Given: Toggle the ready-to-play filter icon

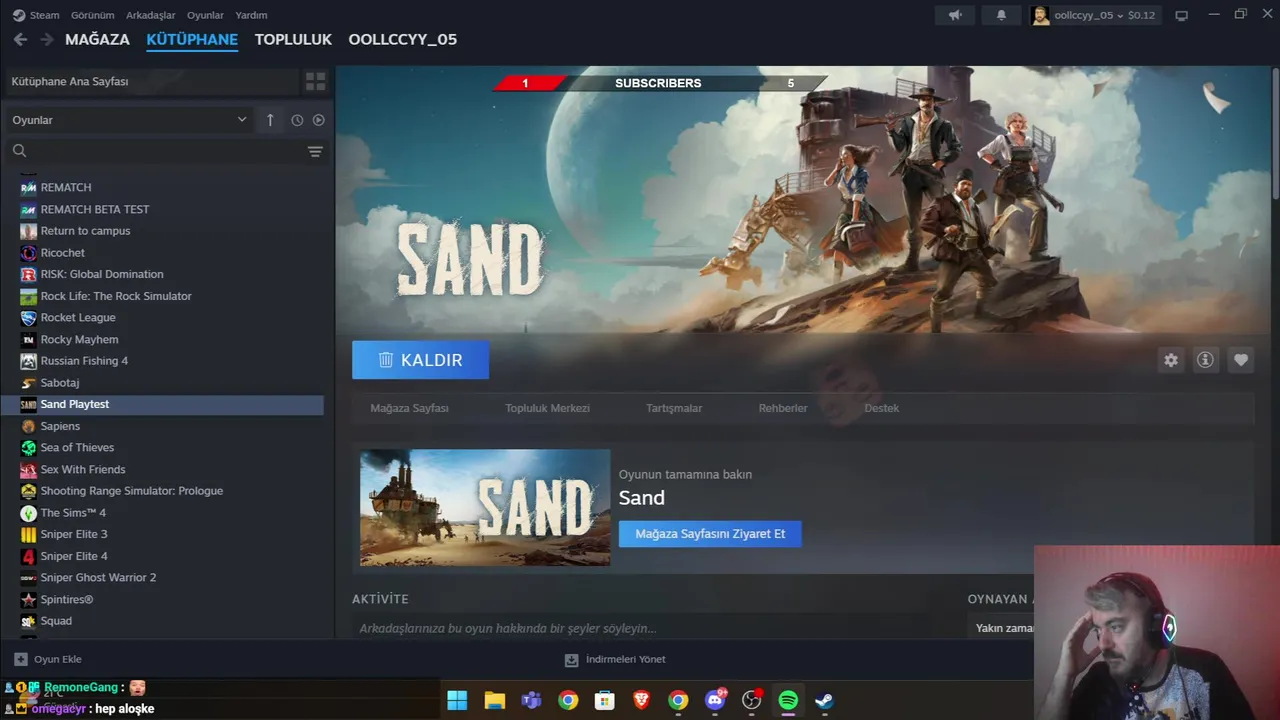Looking at the screenshot, I should (x=318, y=120).
